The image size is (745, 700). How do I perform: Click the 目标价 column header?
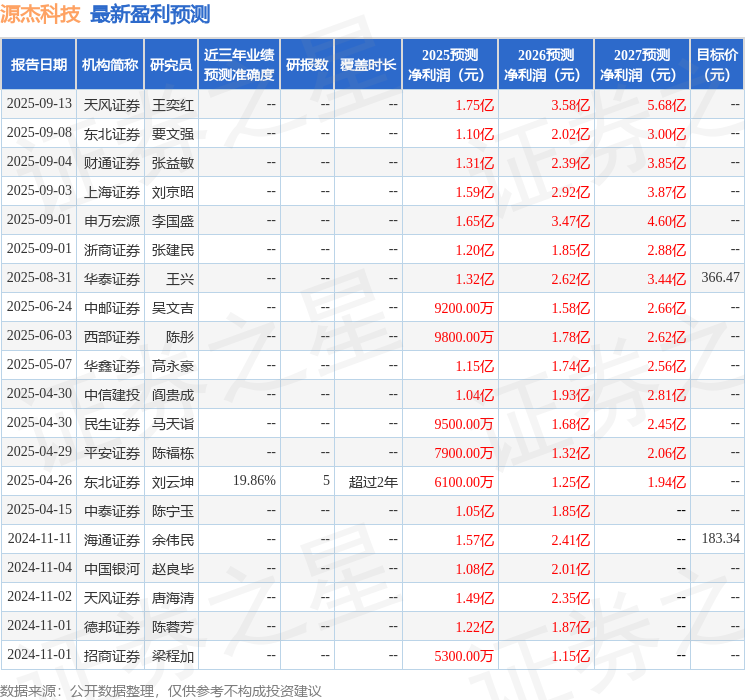pyautogui.click(x=716, y=65)
